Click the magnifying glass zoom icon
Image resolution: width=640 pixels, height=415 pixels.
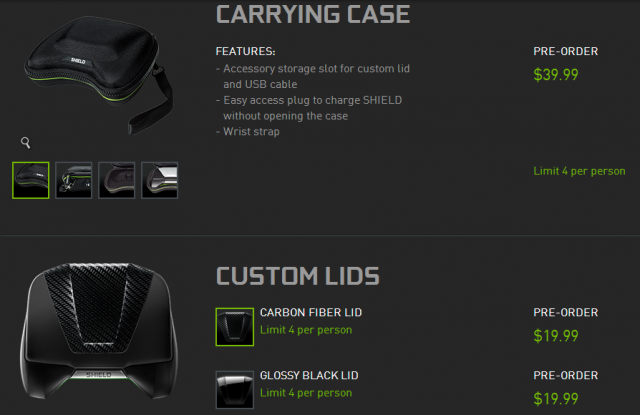point(25,142)
